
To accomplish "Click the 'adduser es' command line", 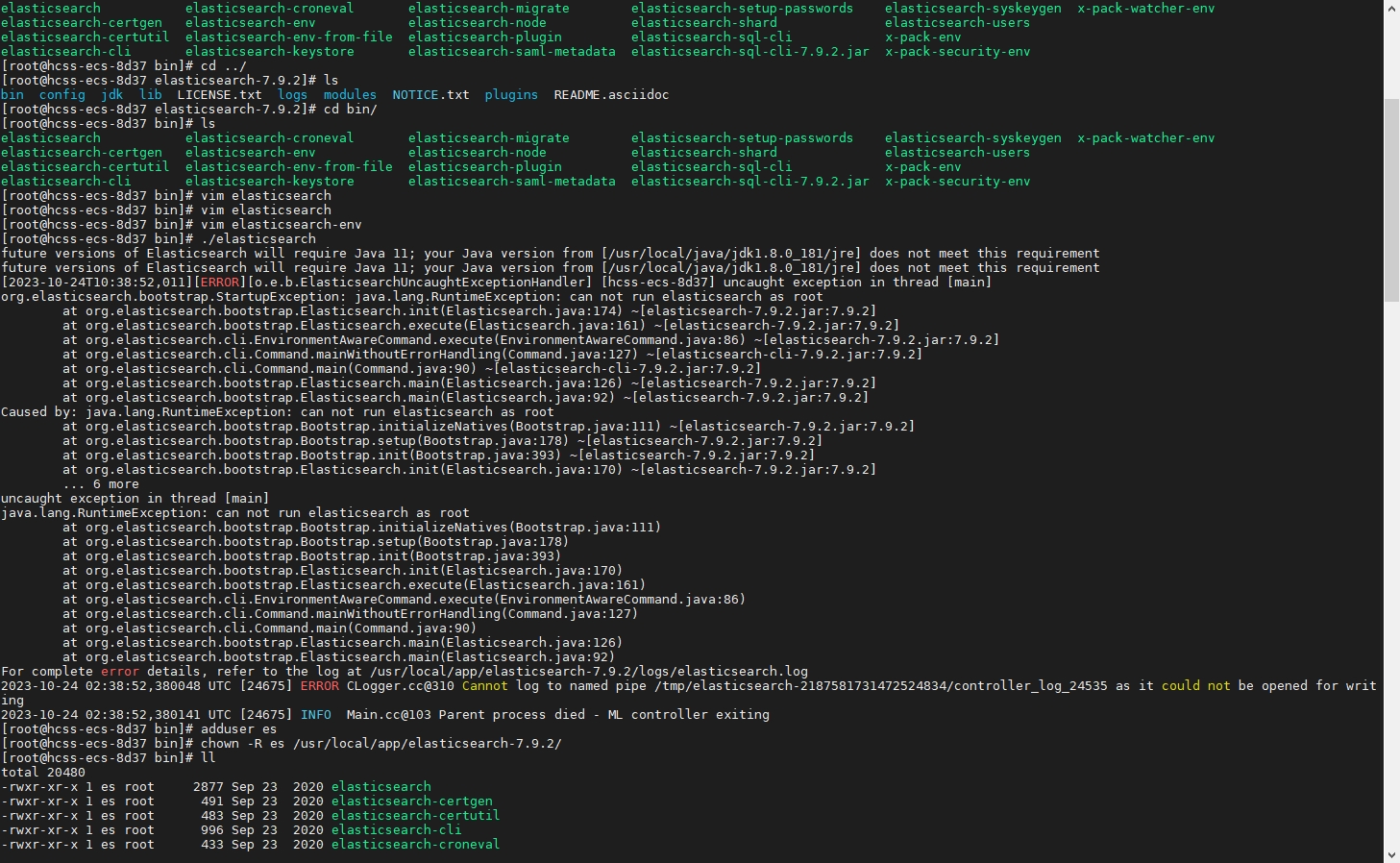I will point(128,729).
